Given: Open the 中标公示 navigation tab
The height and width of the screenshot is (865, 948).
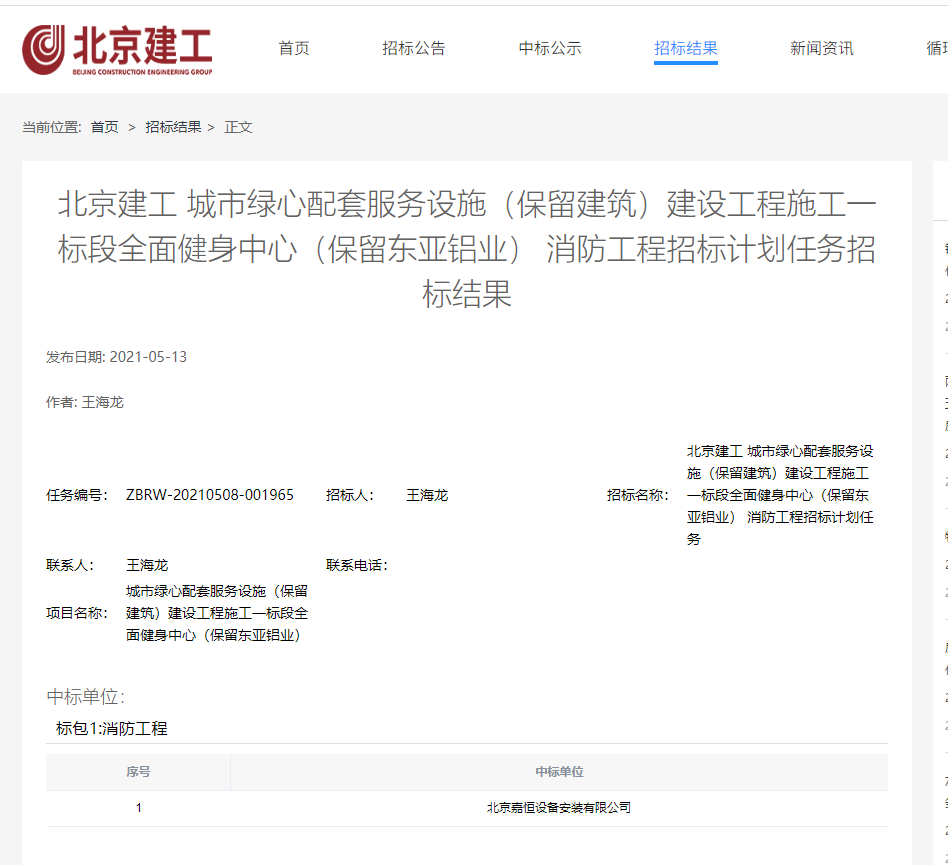Looking at the screenshot, I should pos(549,48).
